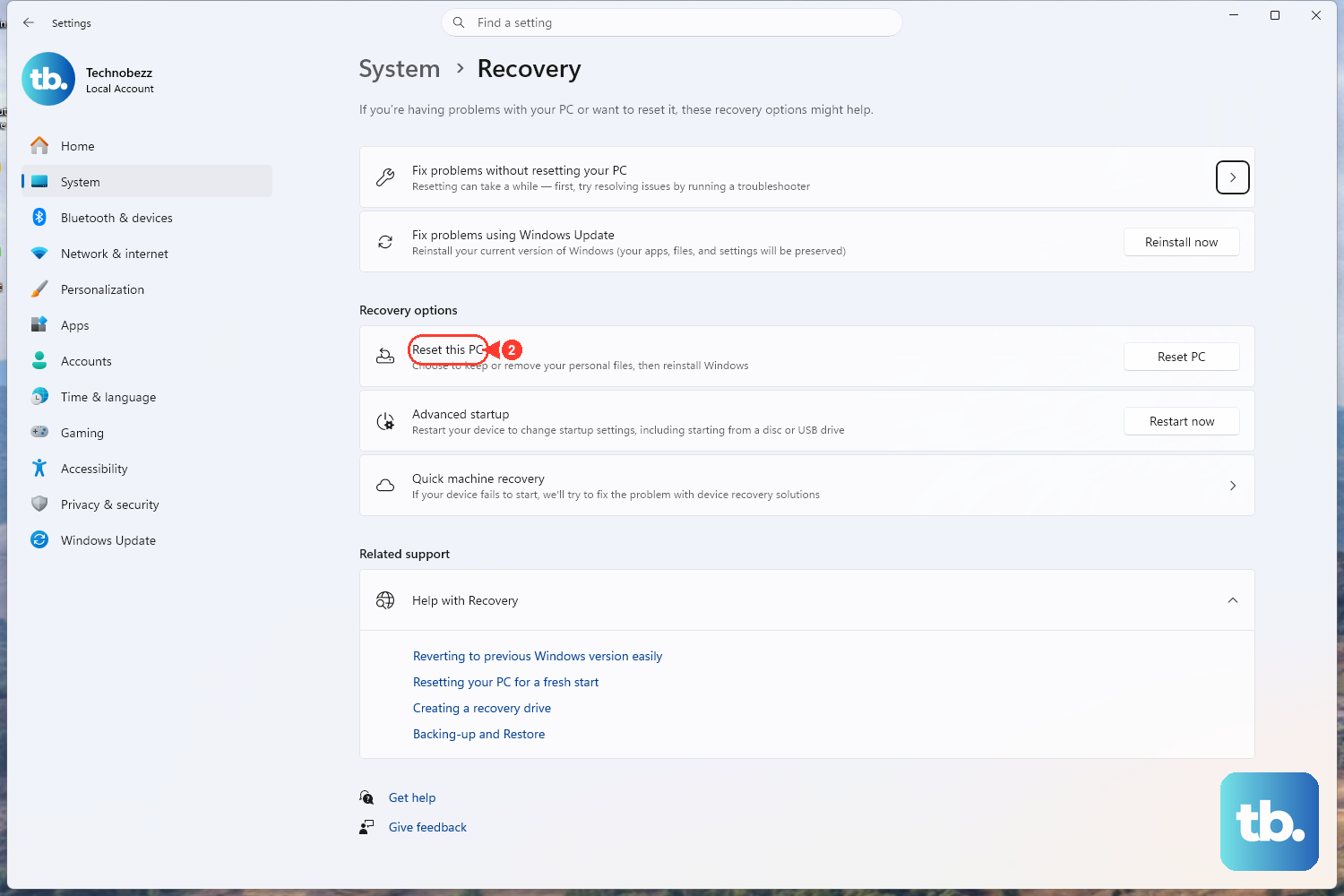Click the Technobezz Local Account name
Image resolution: width=1344 pixels, height=896 pixels.
[120, 80]
